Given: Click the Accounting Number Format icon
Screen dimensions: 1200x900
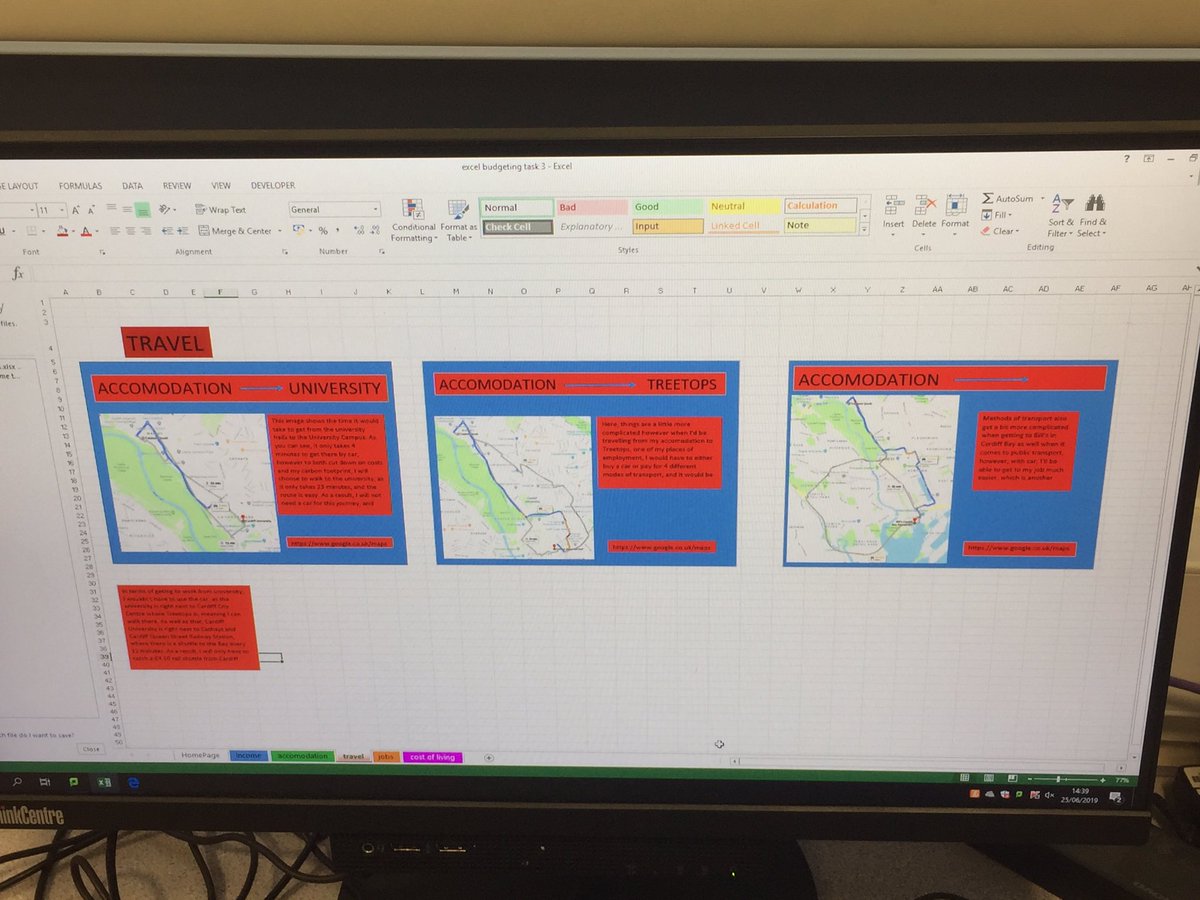Looking at the screenshot, I should (x=297, y=230).
